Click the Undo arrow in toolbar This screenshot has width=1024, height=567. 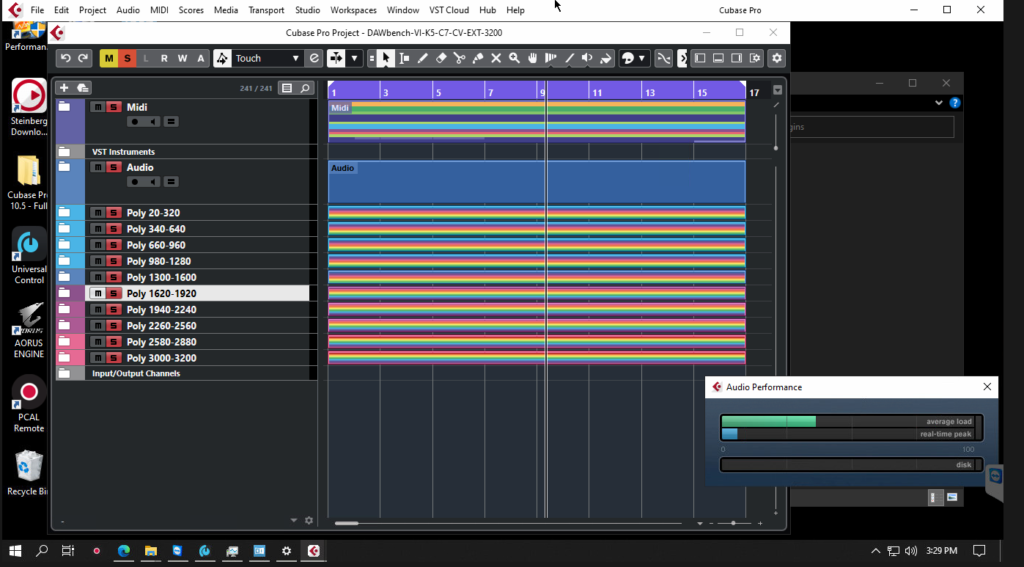pos(65,58)
